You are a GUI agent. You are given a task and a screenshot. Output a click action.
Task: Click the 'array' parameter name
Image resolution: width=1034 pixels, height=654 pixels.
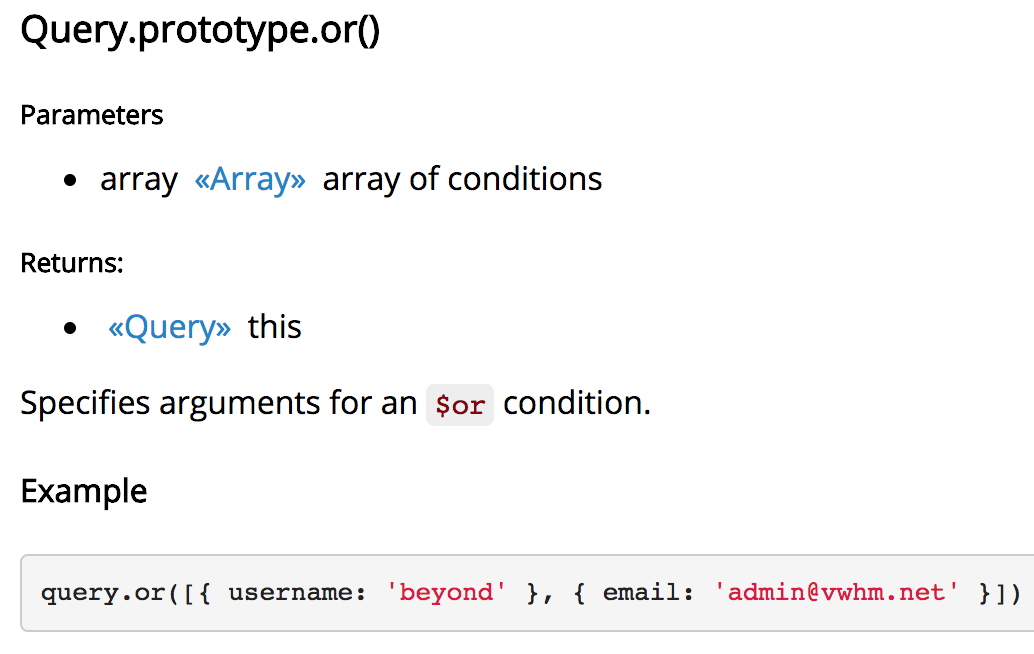[x=138, y=180]
